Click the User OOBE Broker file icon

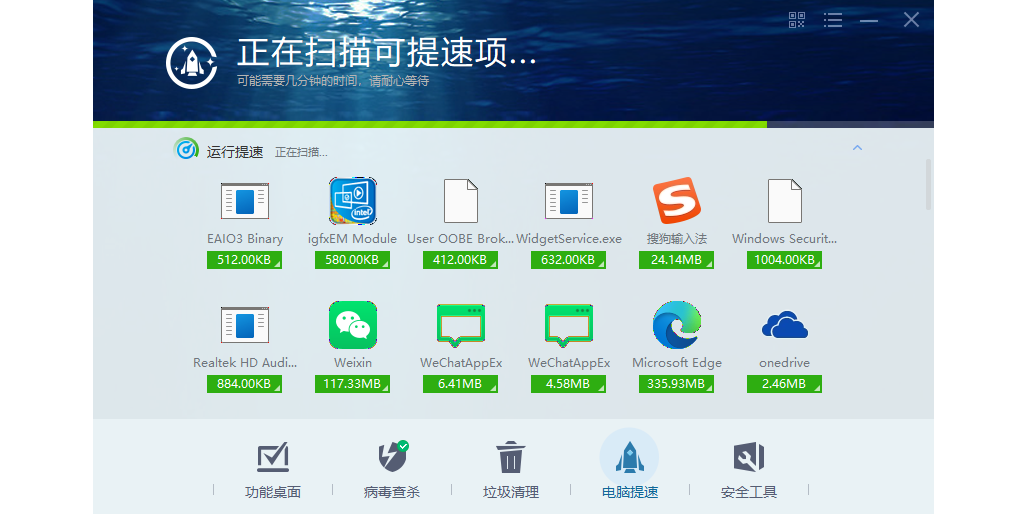[x=461, y=201]
